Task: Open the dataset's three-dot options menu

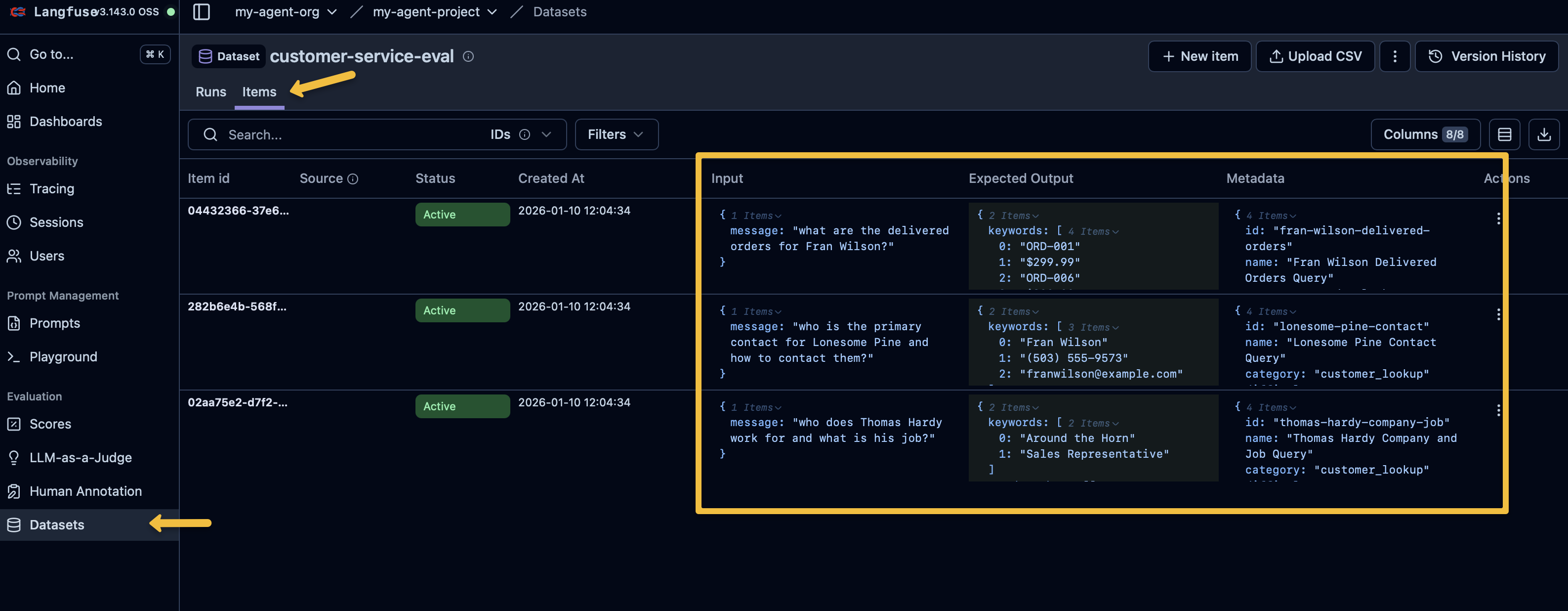Action: [1395, 56]
